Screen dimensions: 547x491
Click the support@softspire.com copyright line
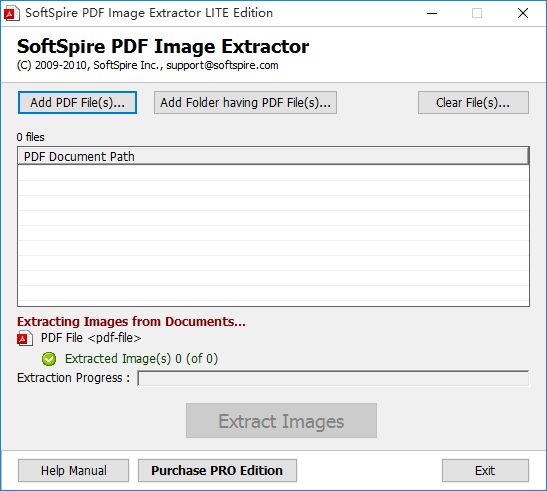point(148,65)
